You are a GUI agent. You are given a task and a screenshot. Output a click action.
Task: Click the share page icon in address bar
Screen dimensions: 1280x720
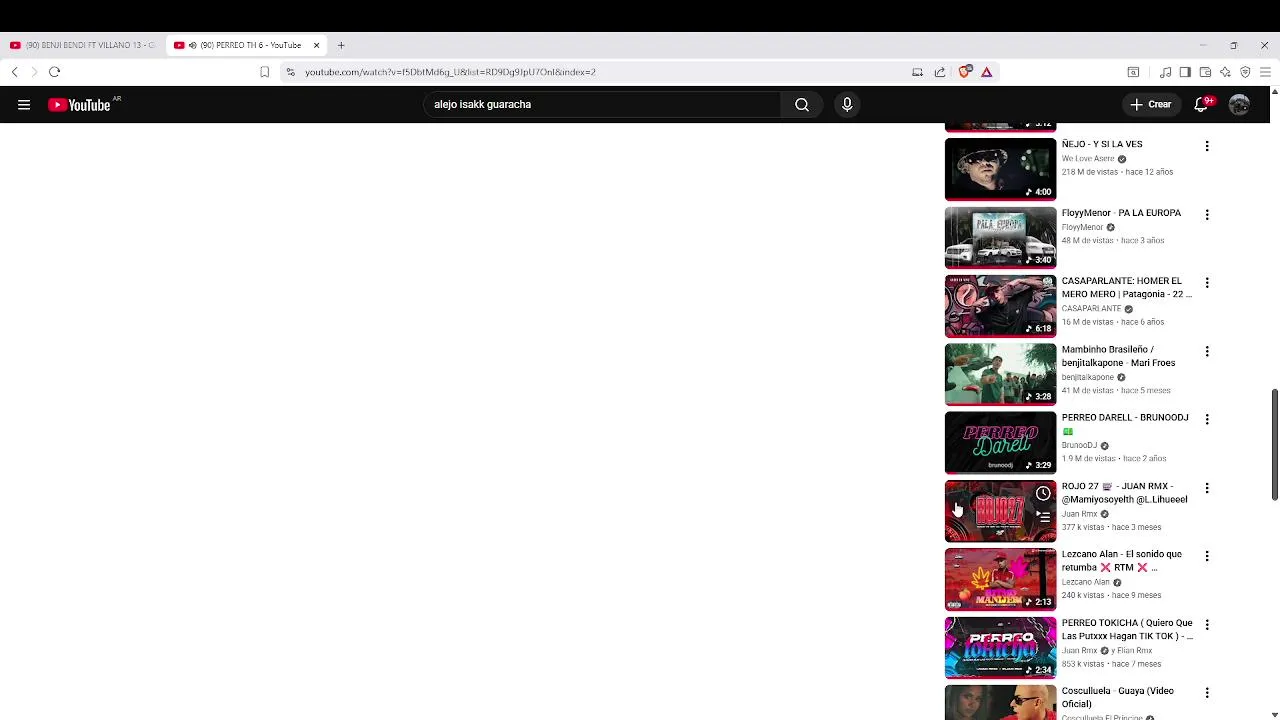(x=940, y=72)
